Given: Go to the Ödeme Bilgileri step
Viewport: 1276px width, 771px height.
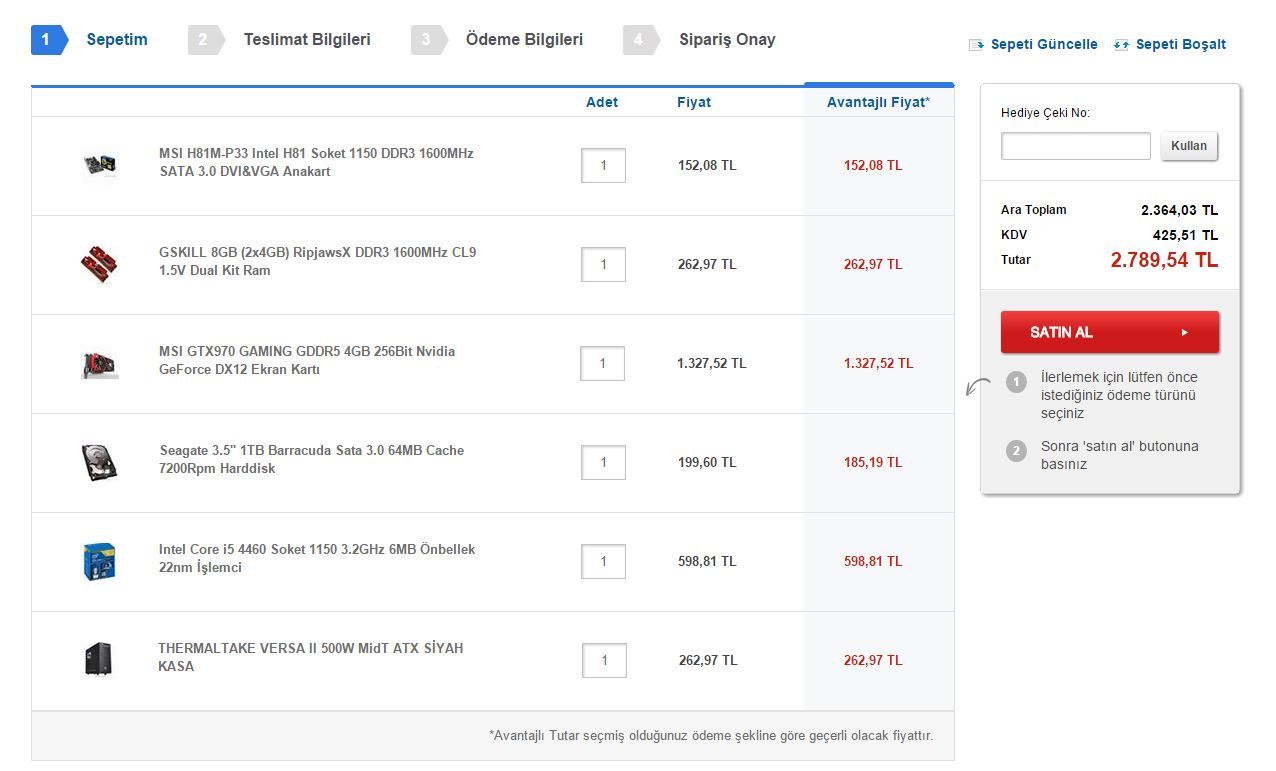Looking at the screenshot, I should 524,40.
